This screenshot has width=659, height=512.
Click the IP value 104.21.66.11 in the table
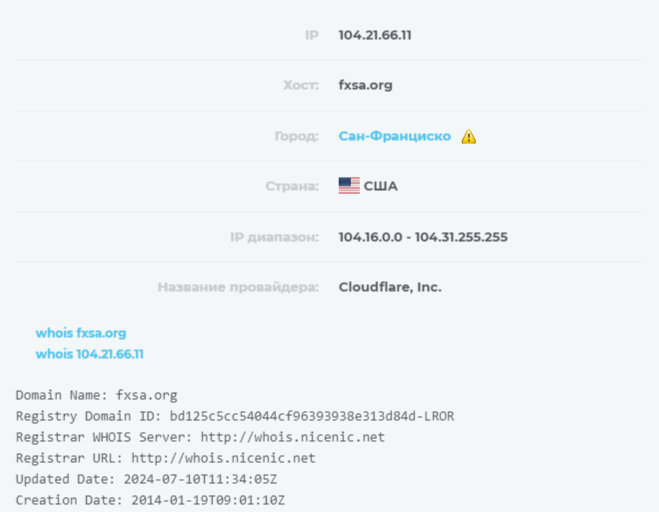pos(375,35)
